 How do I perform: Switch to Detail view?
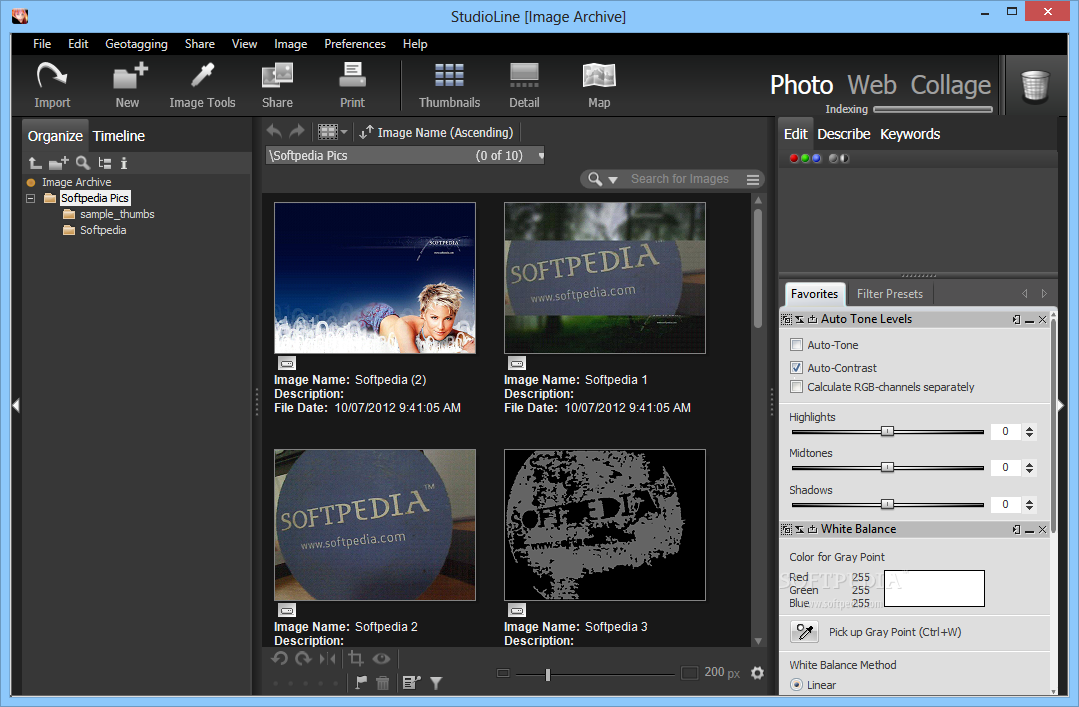524,85
